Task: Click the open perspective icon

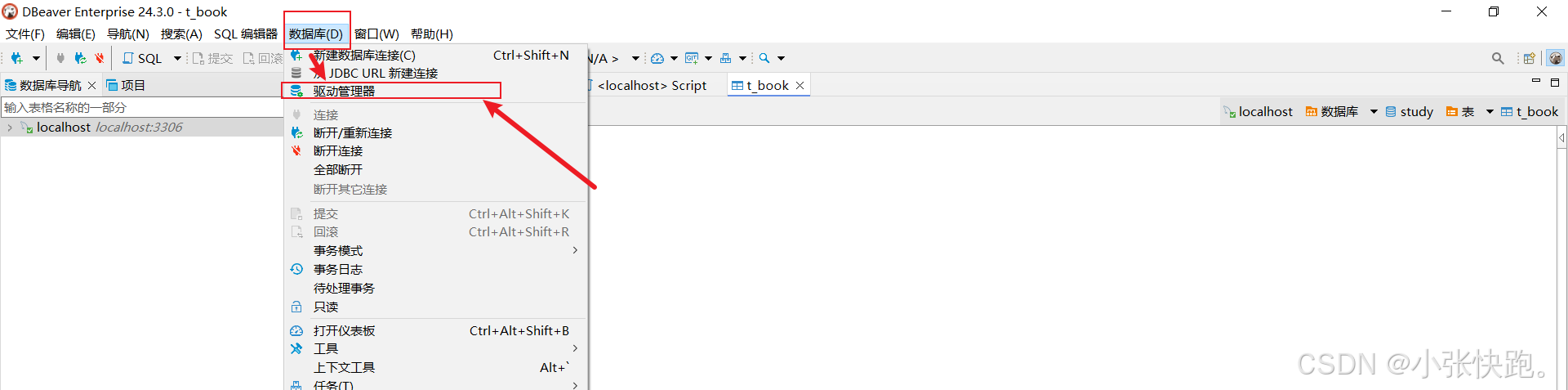Action: pyautogui.click(x=1530, y=58)
